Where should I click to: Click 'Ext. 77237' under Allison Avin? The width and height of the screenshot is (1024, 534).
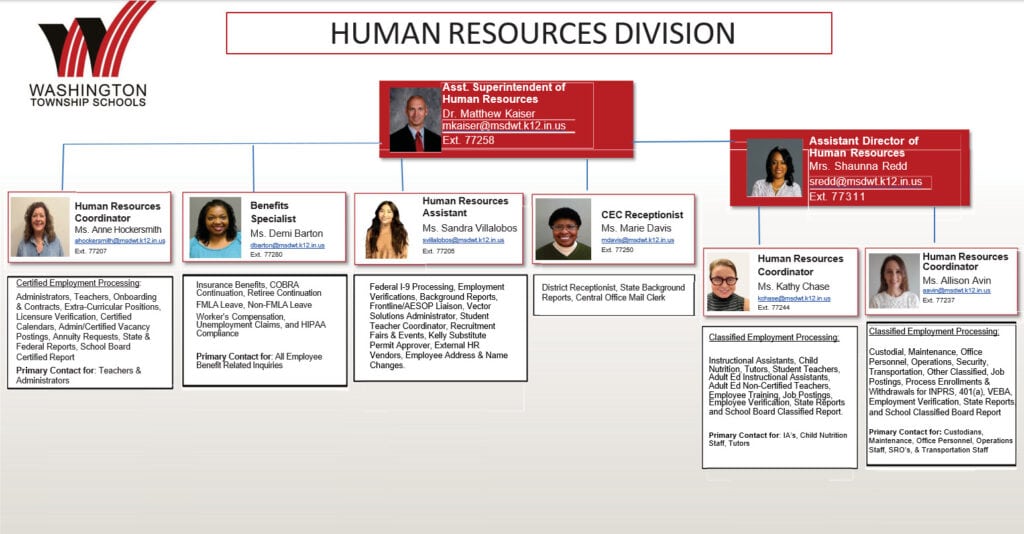click(x=938, y=300)
